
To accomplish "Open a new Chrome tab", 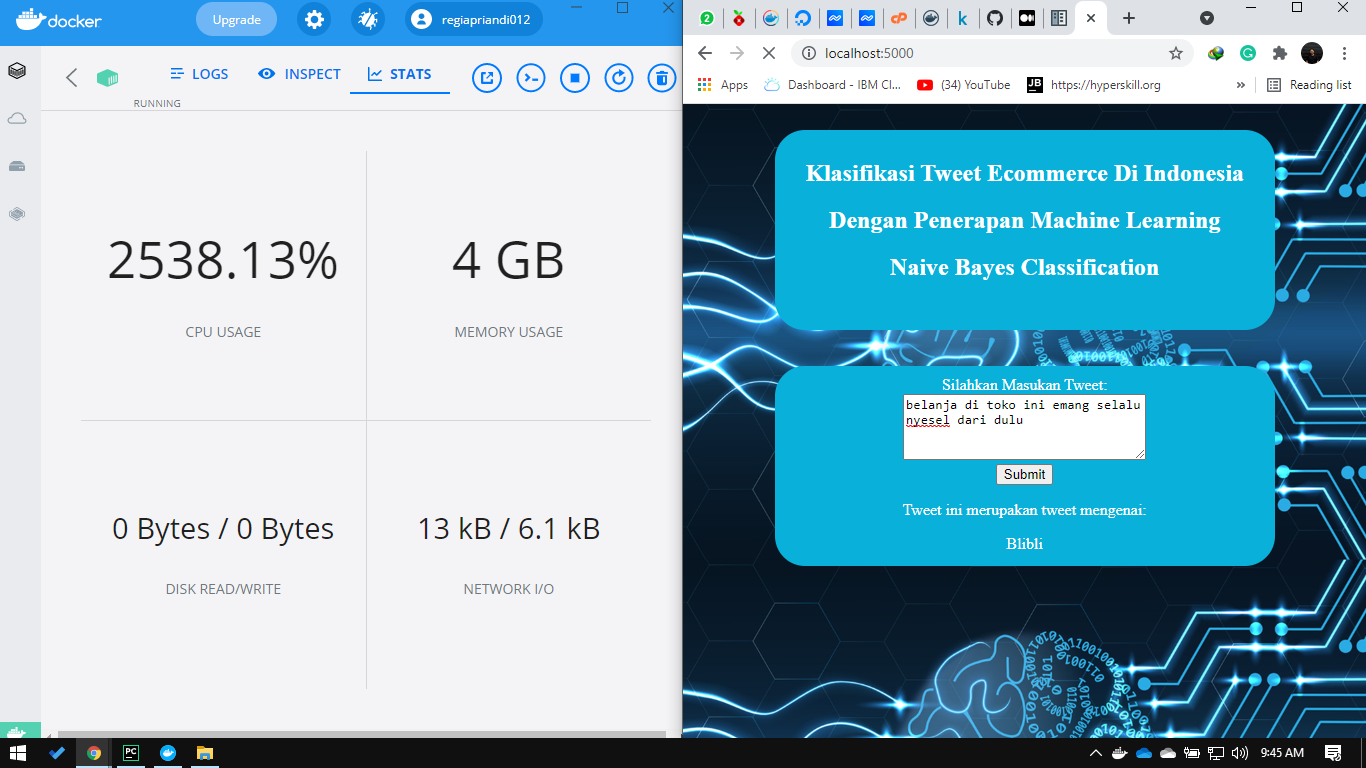I will point(1128,18).
